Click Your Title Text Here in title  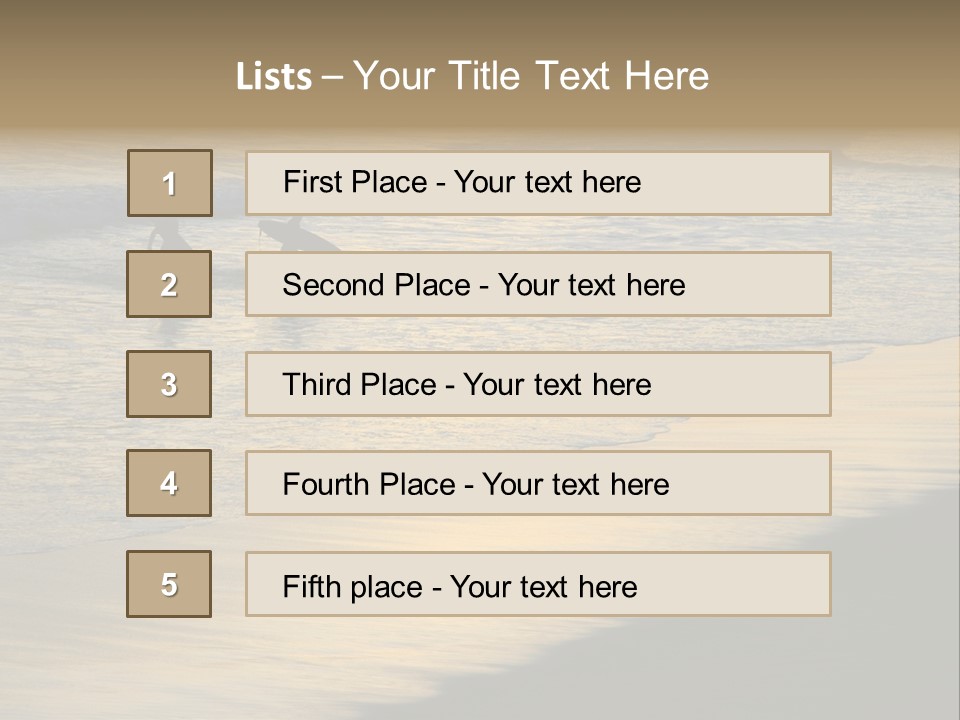tap(531, 76)
